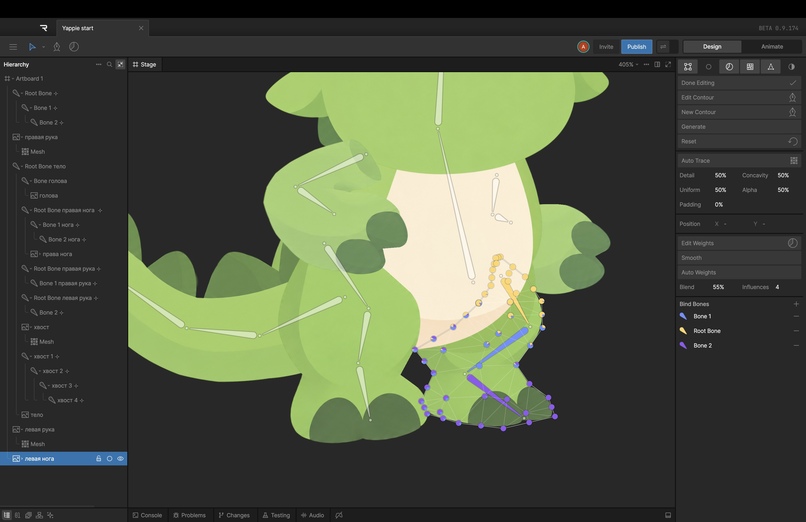Select the arrow Select tool
806x522 pixels.
pyautogui.click(x=32, y=47)
